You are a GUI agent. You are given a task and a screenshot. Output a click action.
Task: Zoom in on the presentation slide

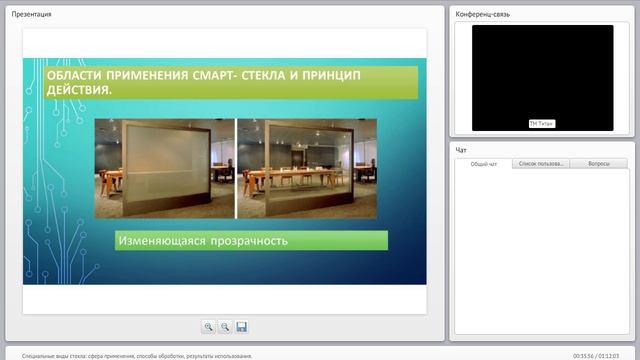(208, 327)
